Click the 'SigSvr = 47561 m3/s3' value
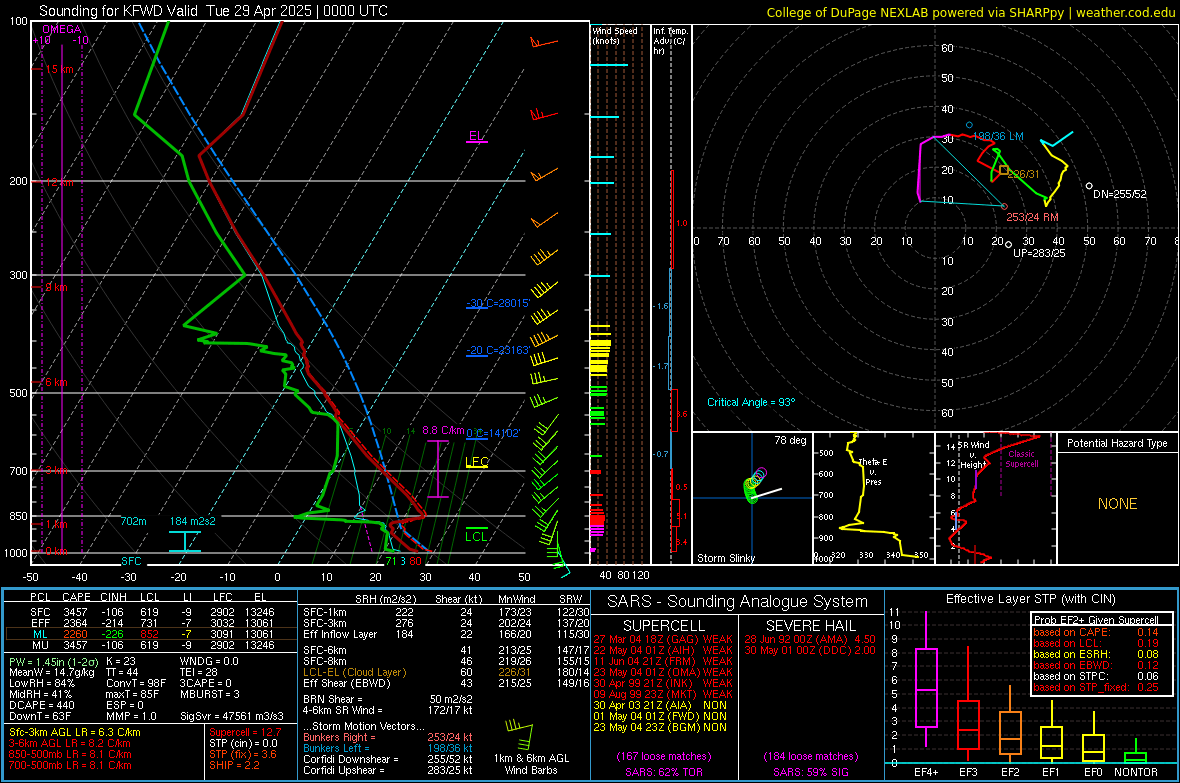Screen dimensions: 1180x783 232,716
